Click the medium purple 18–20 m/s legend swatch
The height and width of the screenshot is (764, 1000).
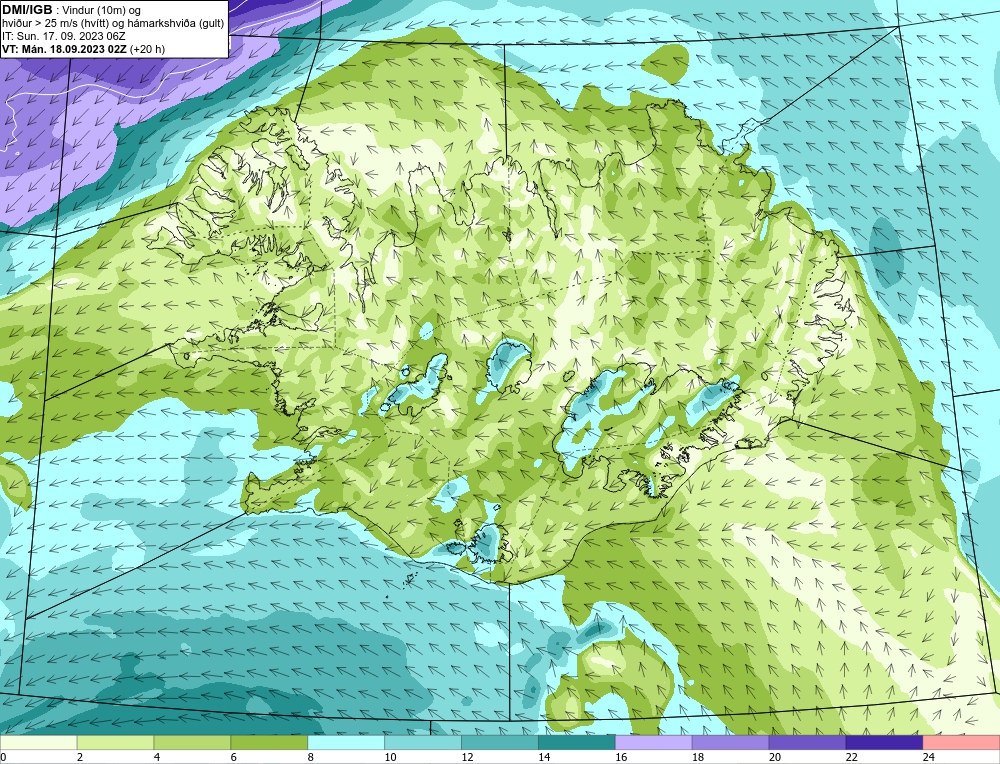730,743
